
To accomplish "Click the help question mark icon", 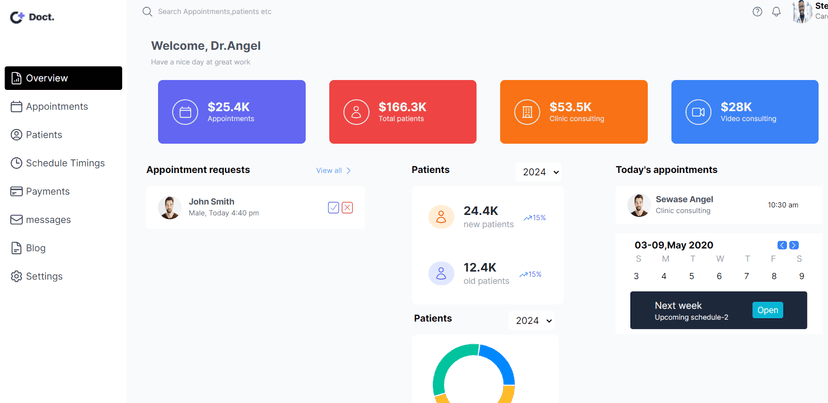I will click(x=757, y=12).
